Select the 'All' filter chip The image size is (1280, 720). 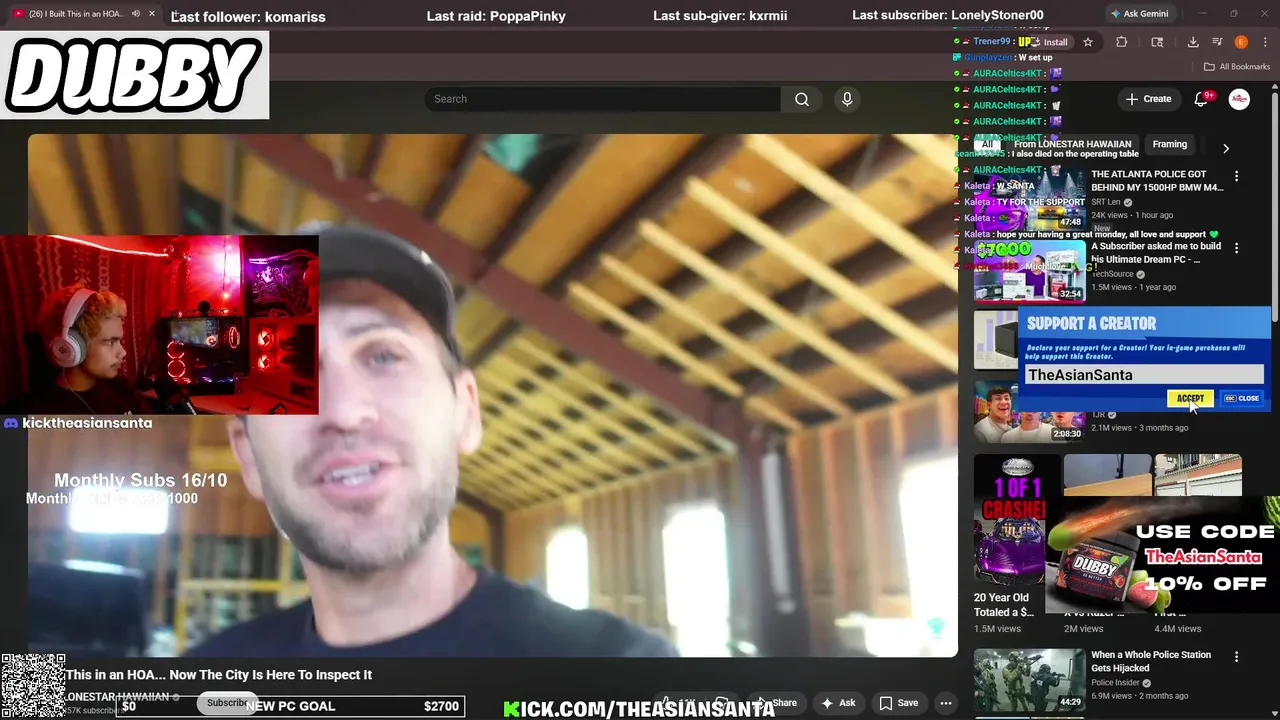click(987, 144)
